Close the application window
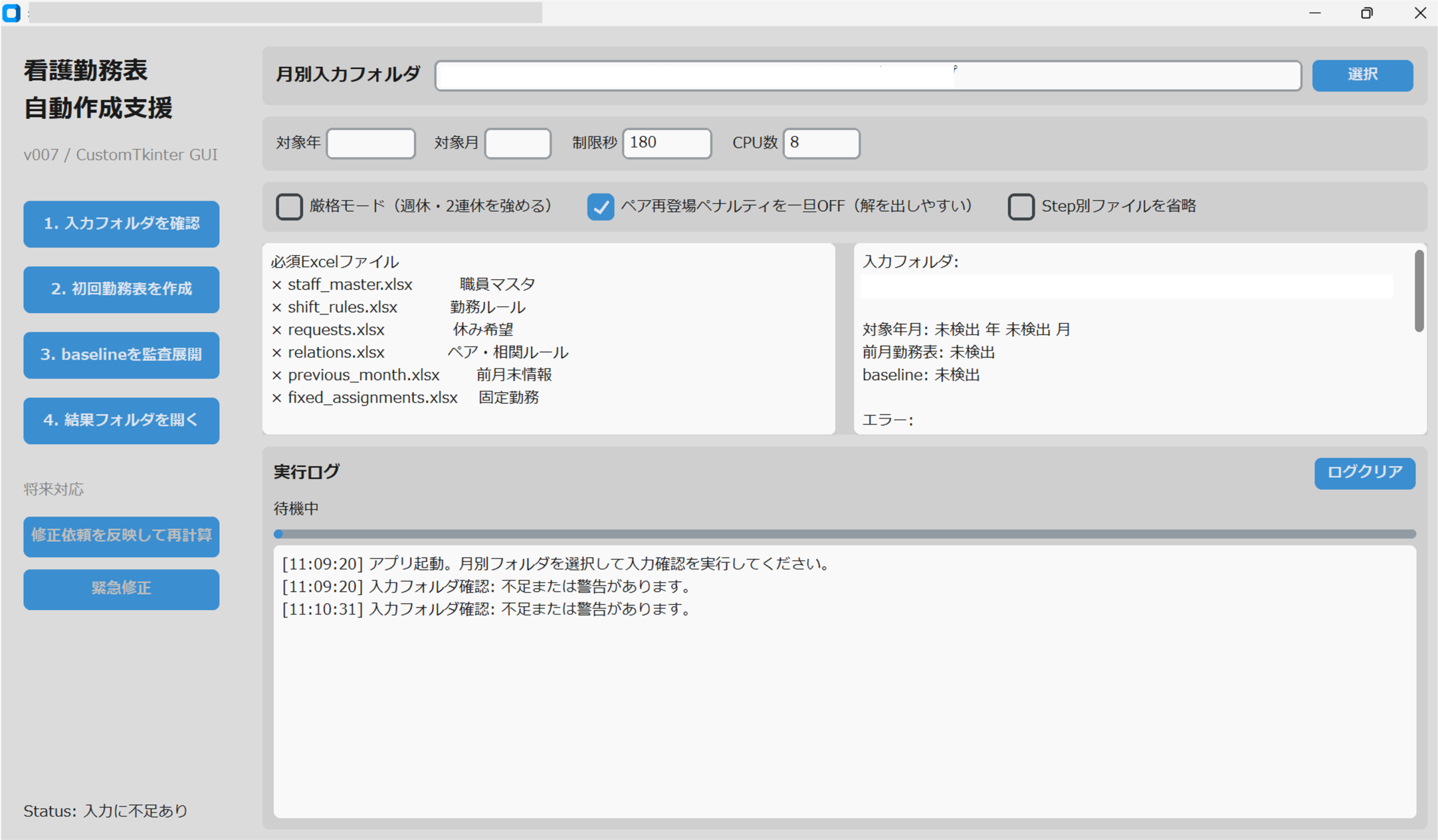 pos(1421,12)
